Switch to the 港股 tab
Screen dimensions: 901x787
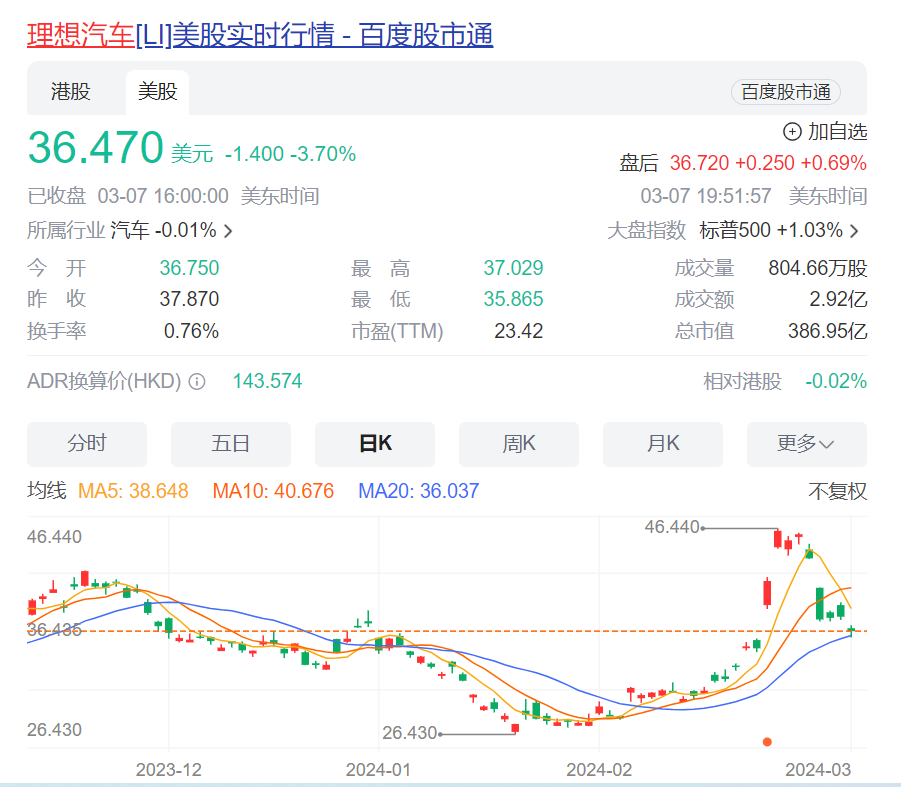click(71, 92)
